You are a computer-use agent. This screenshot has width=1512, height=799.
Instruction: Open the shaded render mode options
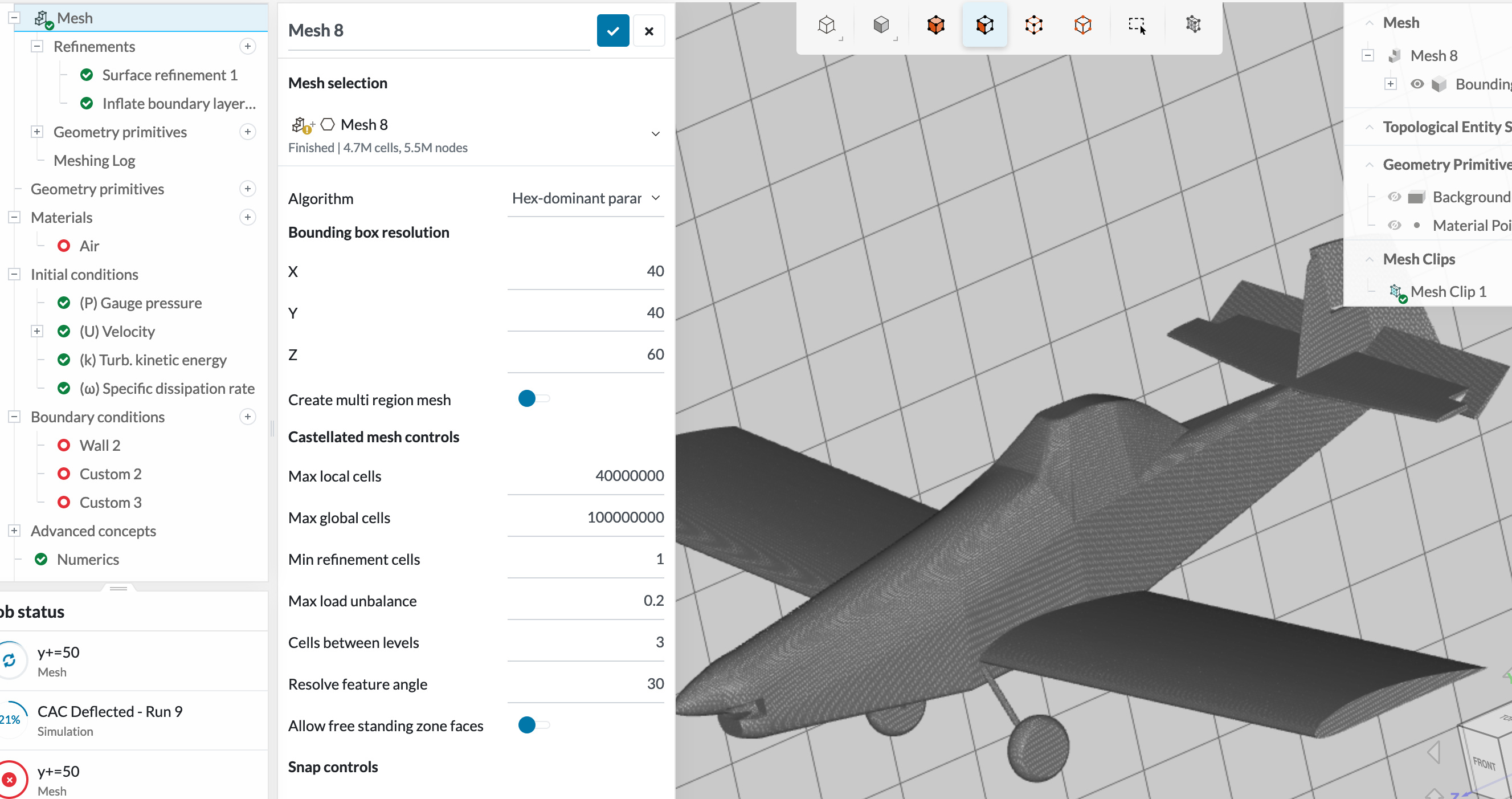[881, 25]
